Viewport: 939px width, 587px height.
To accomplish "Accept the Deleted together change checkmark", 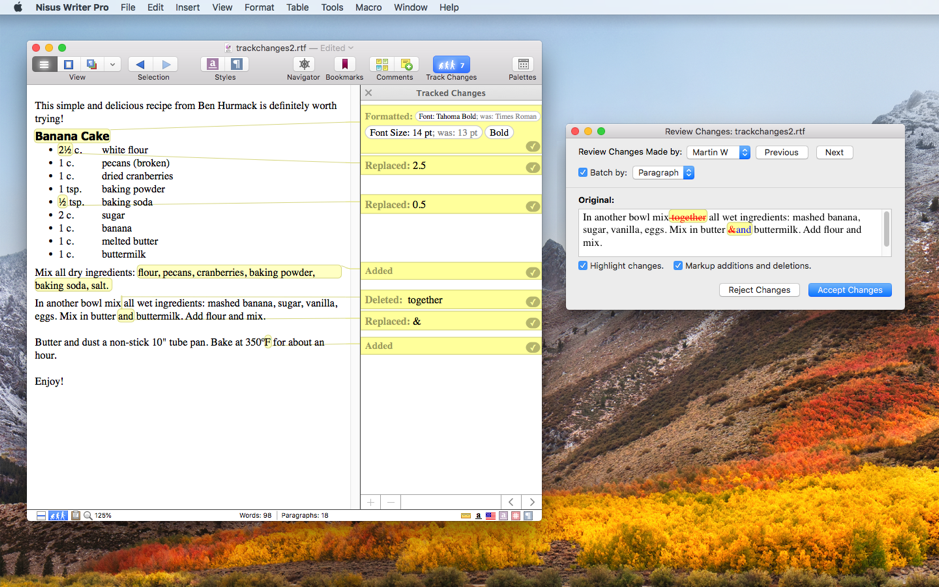I will 532,301.
